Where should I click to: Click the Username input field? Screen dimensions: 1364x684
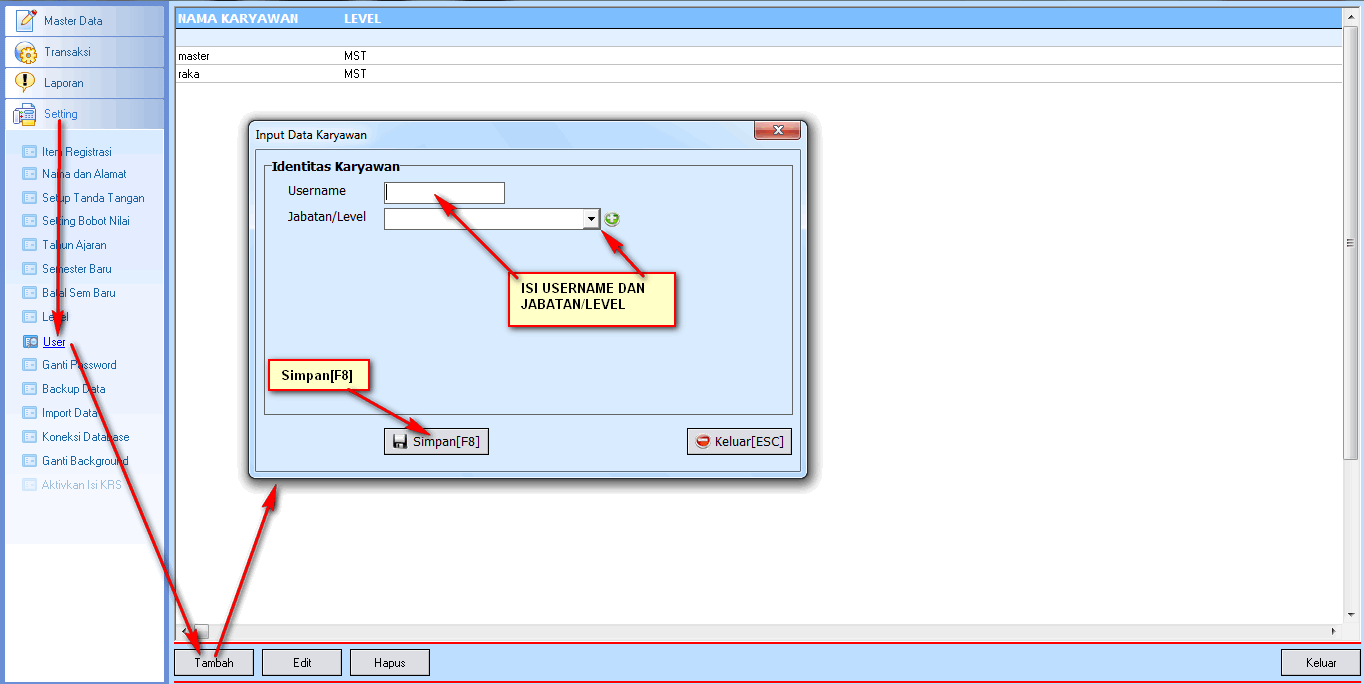(x=445, y=193)
